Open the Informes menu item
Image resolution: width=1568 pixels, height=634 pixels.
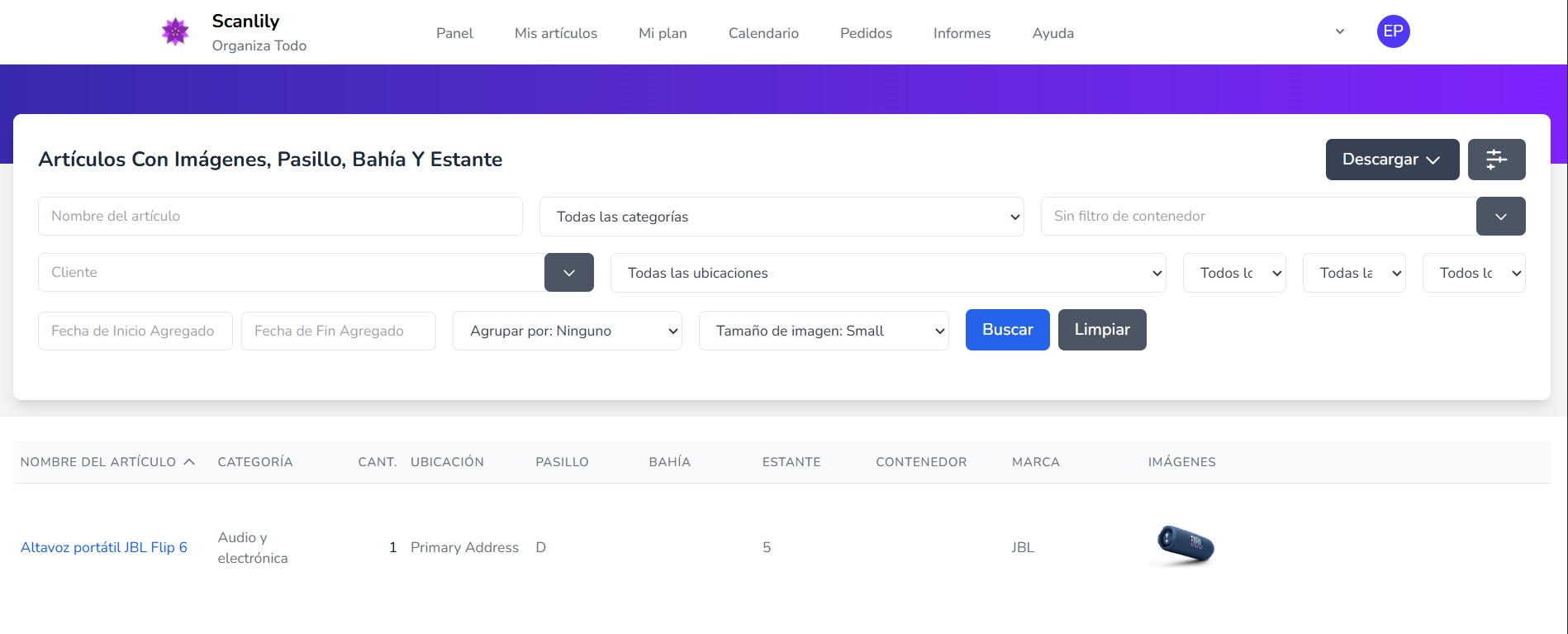[962, 33]
